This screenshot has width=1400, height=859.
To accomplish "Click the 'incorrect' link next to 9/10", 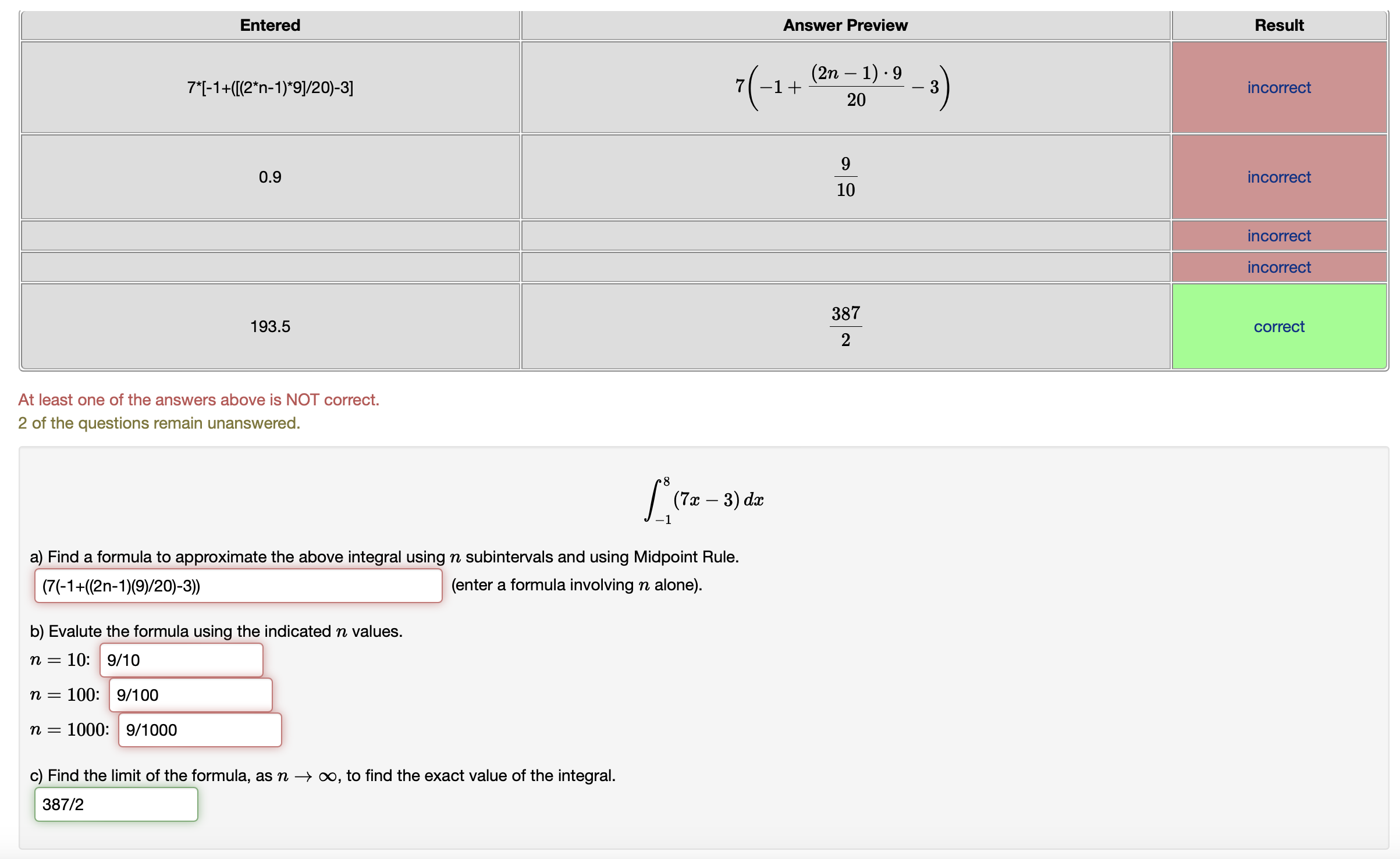I will click(x=1278, y=177).
